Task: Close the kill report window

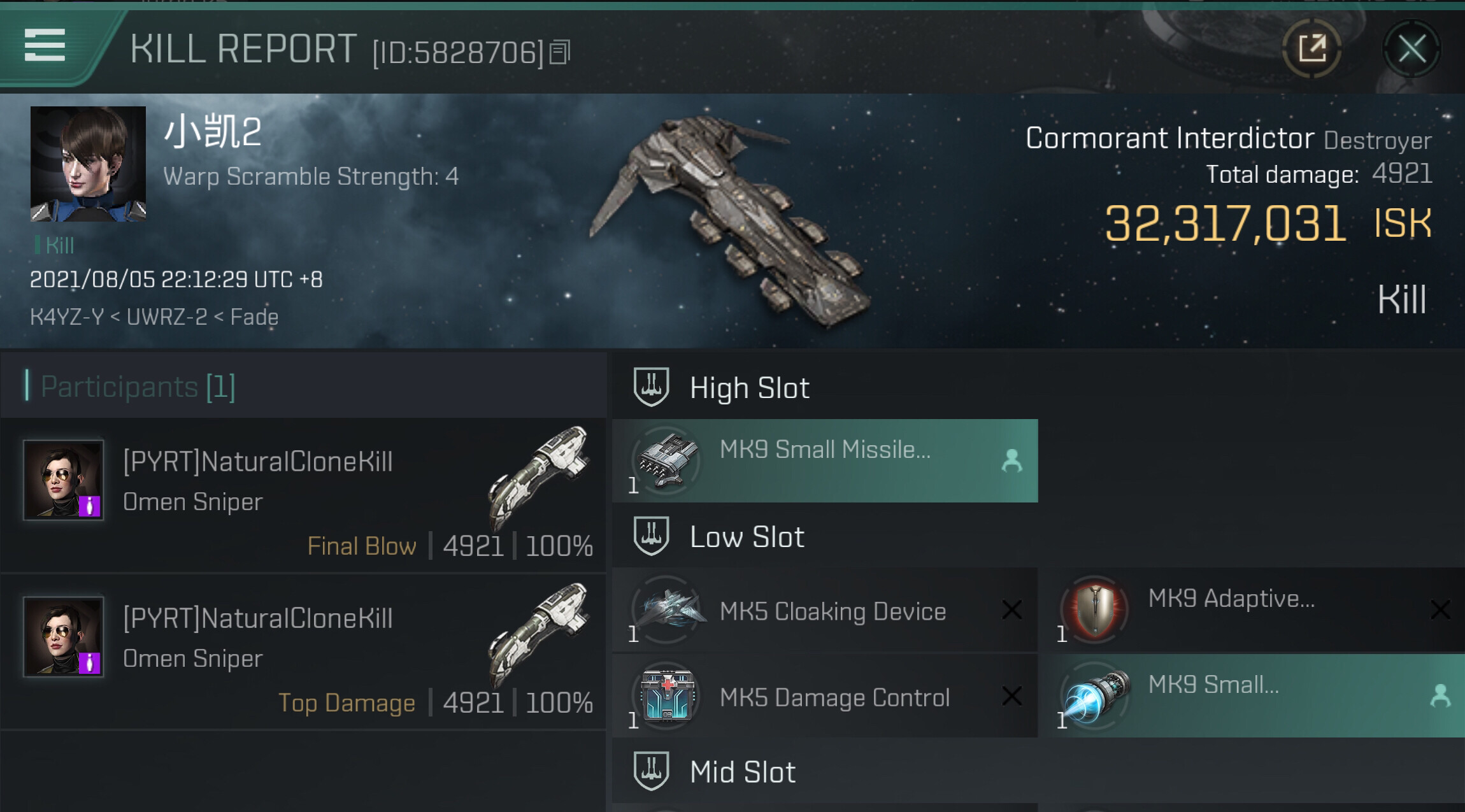Action: 1411,49
